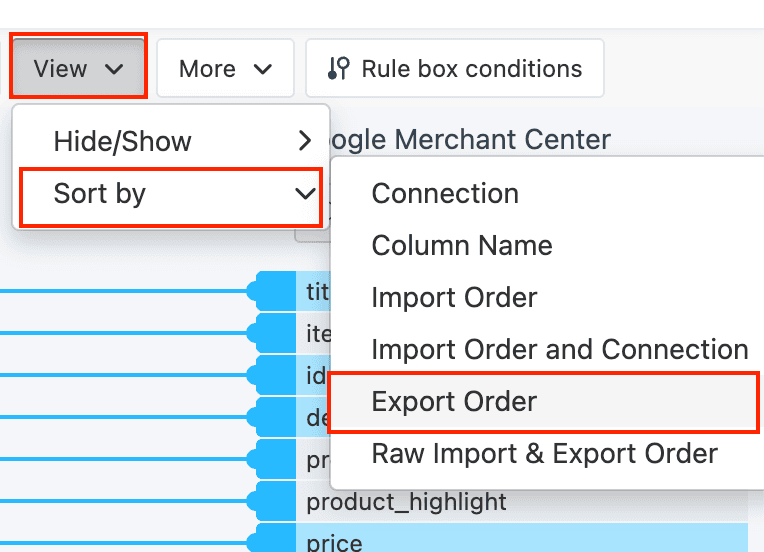
Task: Click the Rule box conditions branch icon
Action: click(x=339, y=69)
